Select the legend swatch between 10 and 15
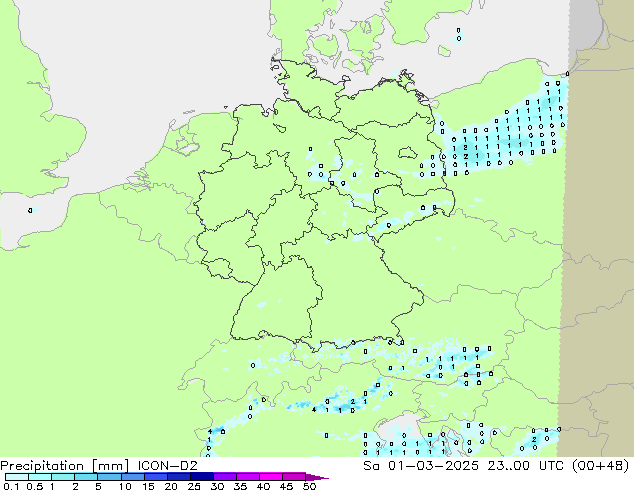Viewport: 634px width, 490px height. pos(132,477)
